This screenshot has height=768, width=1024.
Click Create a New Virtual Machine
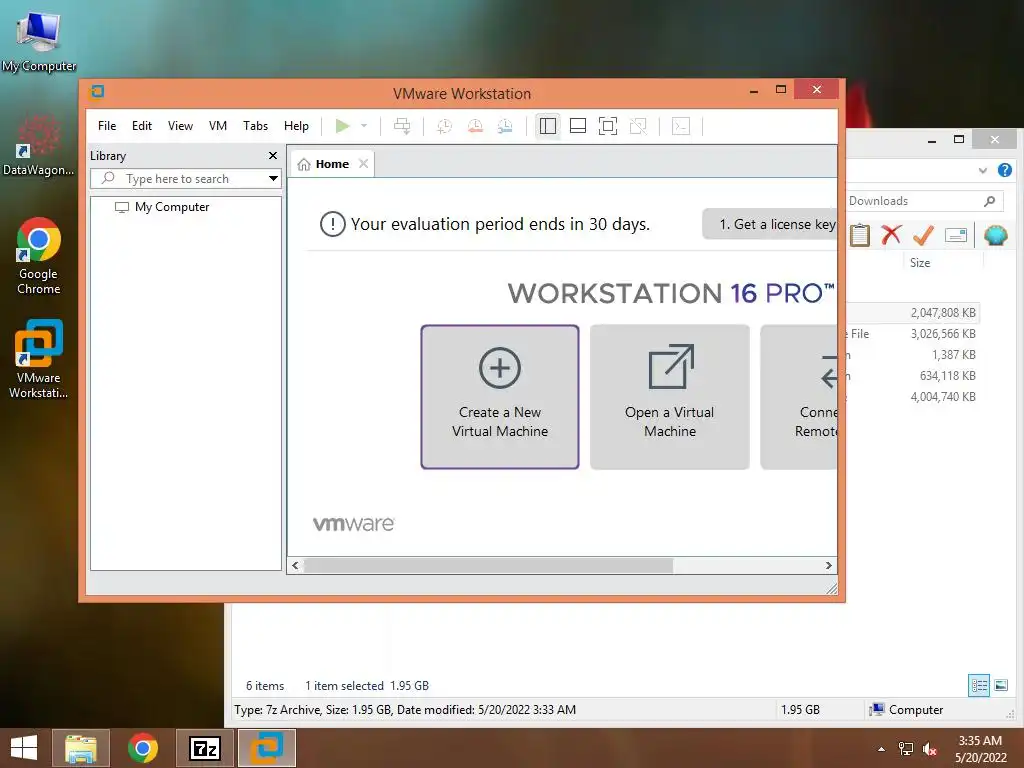(500, 397)
